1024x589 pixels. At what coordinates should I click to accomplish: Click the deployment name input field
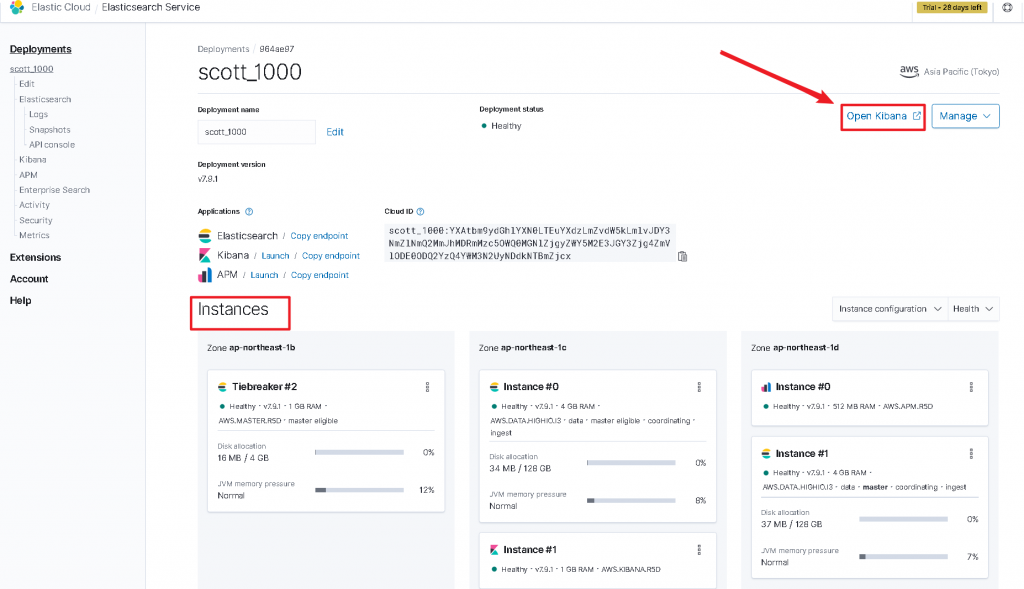point(257,132)
